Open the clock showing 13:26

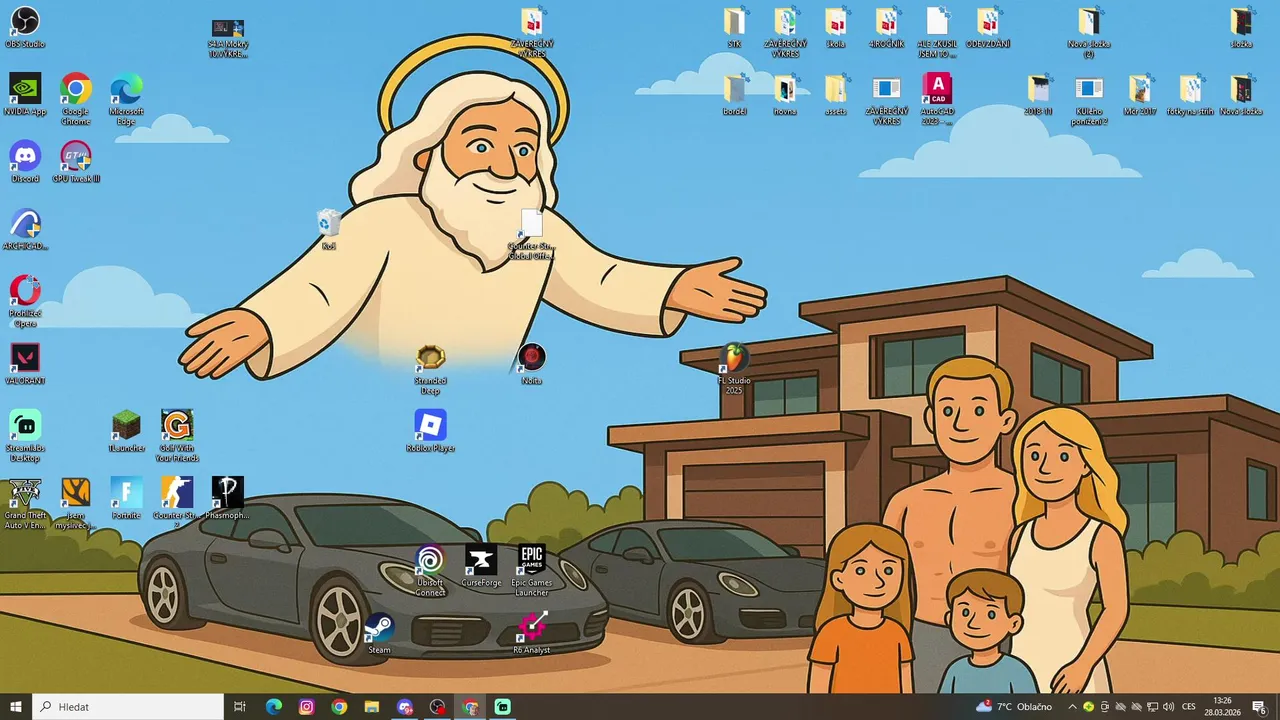[x=1221, y=707]
